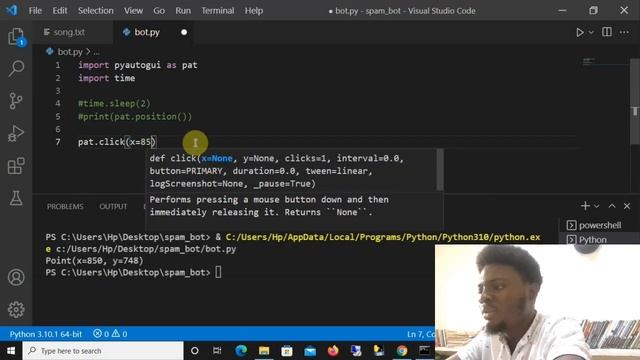Open the Run and Debug view
This screenshot has width=640, height=360.
[x=16, y=133]
